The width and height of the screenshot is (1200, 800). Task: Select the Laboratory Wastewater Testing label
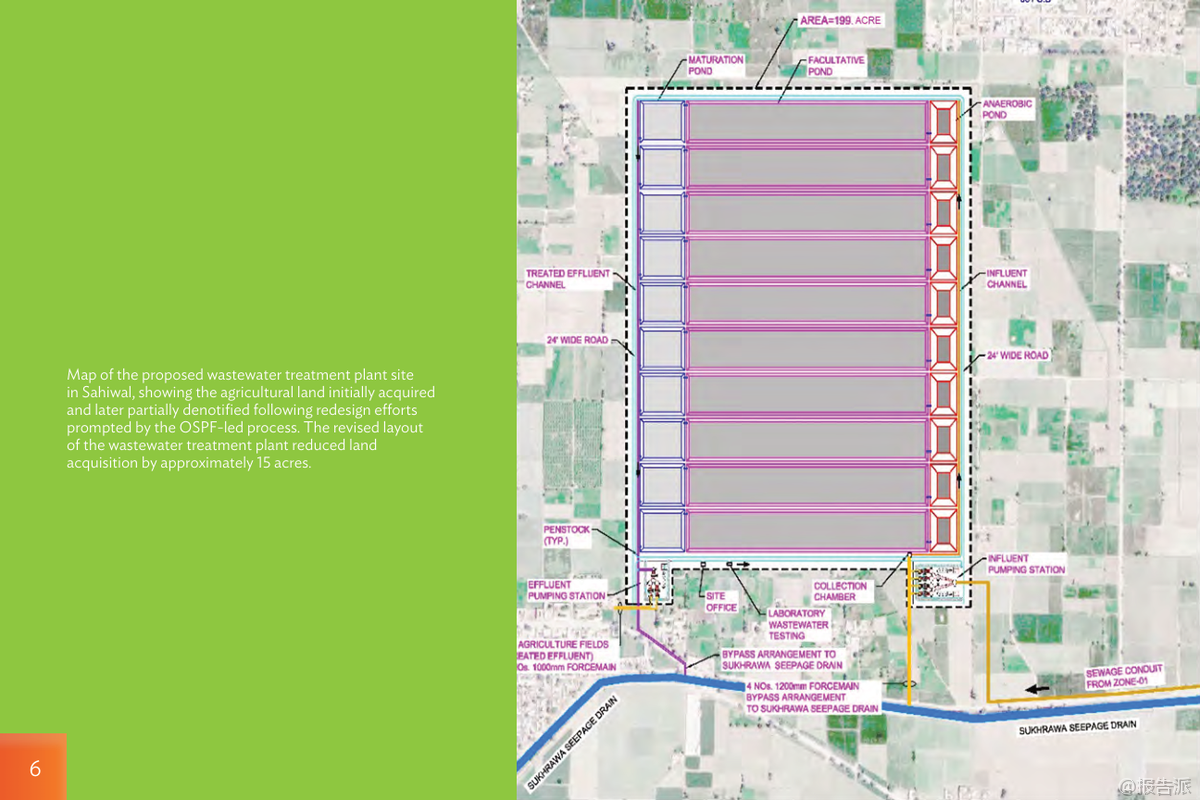[797, 624]
